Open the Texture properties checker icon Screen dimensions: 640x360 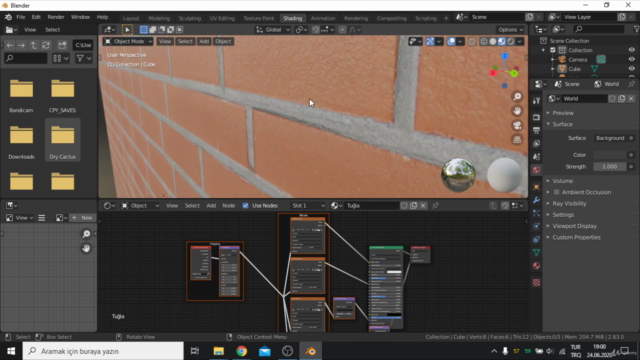(x=536, y=282)
